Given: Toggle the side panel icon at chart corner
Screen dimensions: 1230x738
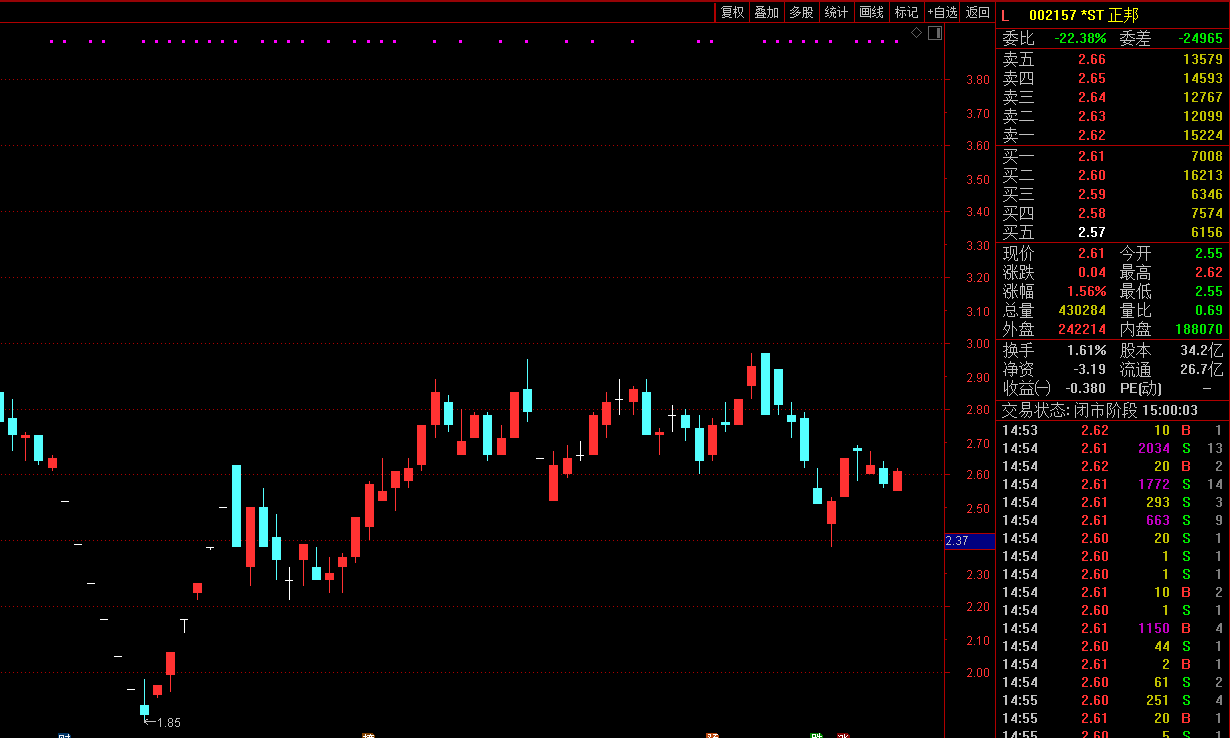Looking at the screenshot, I should [x=934, y=33].
